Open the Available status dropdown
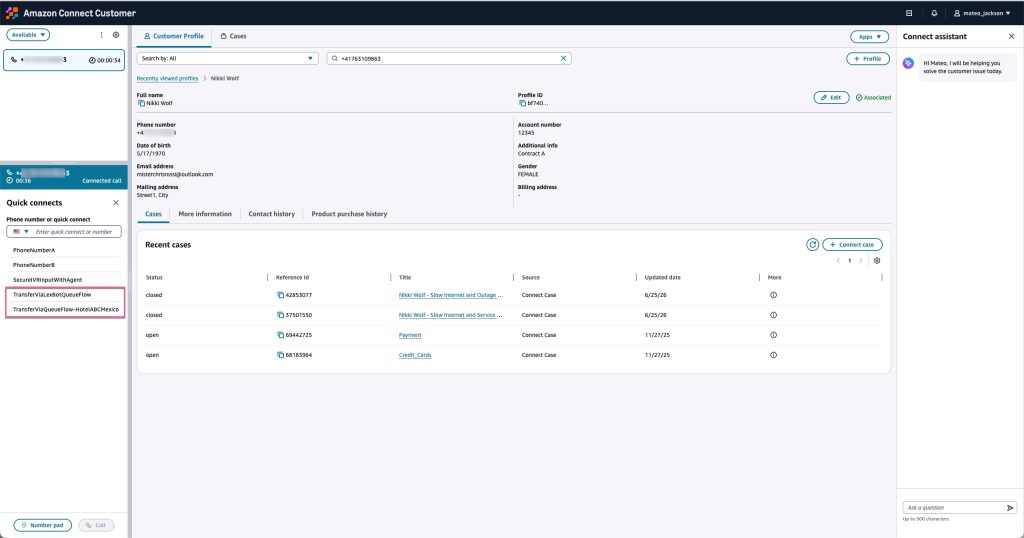 [x=28, y=35]
